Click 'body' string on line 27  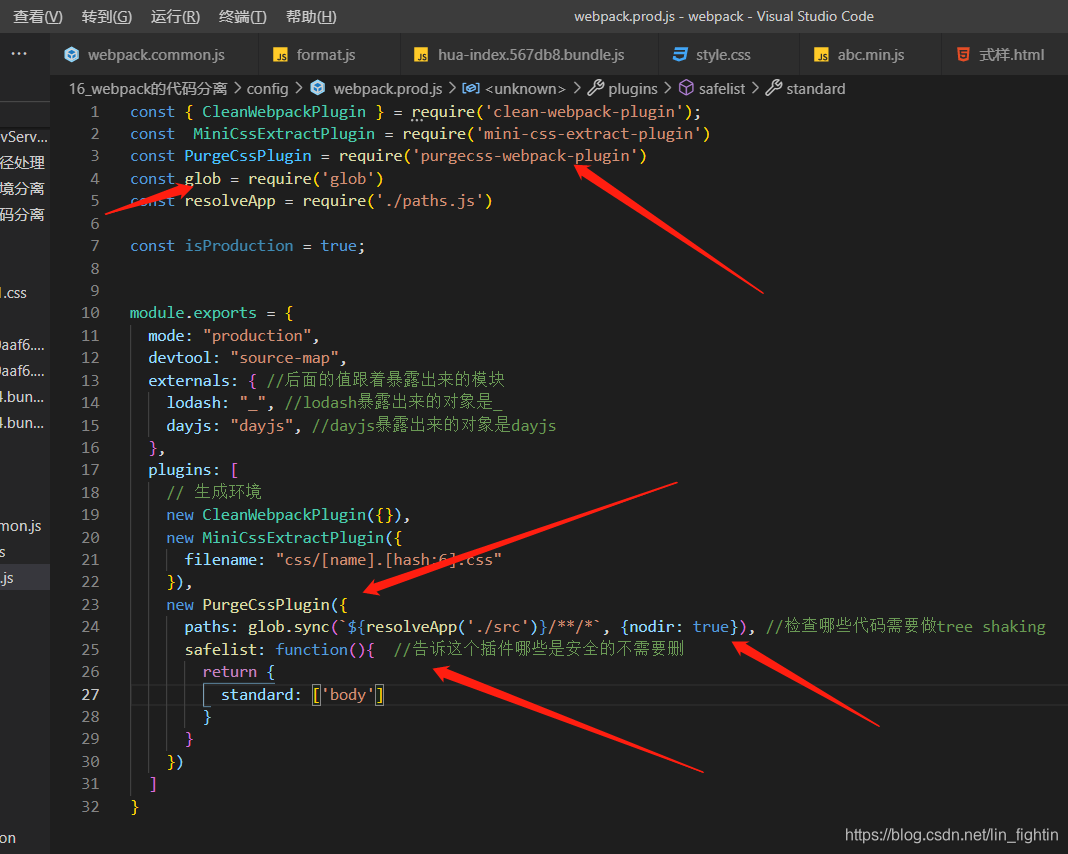pyautogui.click(x=347, y=695)
